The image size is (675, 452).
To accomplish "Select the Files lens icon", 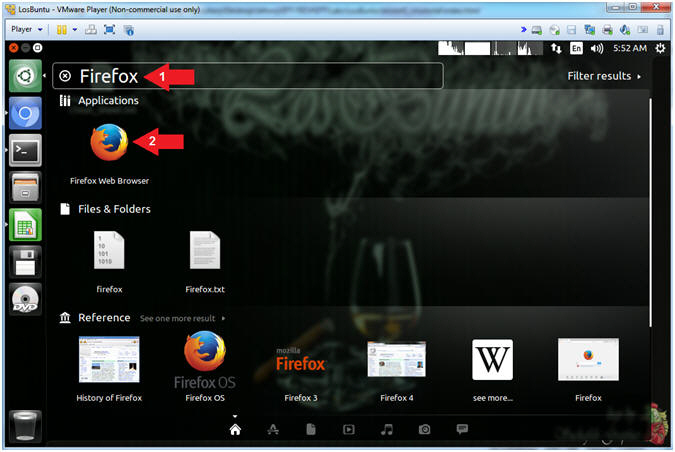I will coord(311,429).
